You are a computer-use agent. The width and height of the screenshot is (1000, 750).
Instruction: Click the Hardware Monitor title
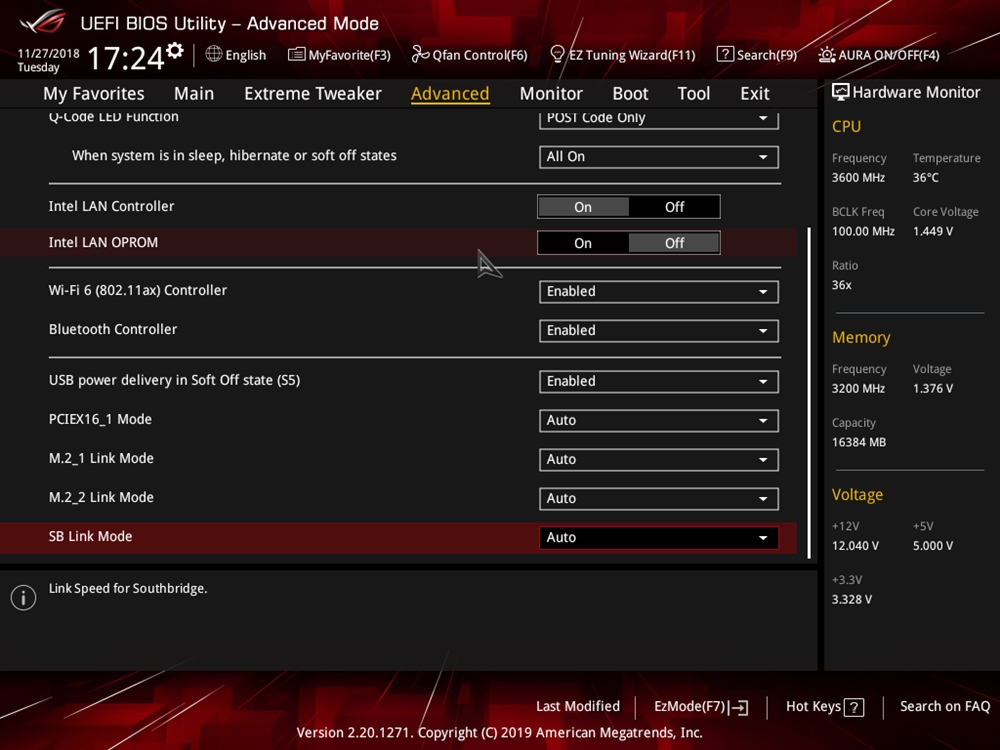coord(916,92)
